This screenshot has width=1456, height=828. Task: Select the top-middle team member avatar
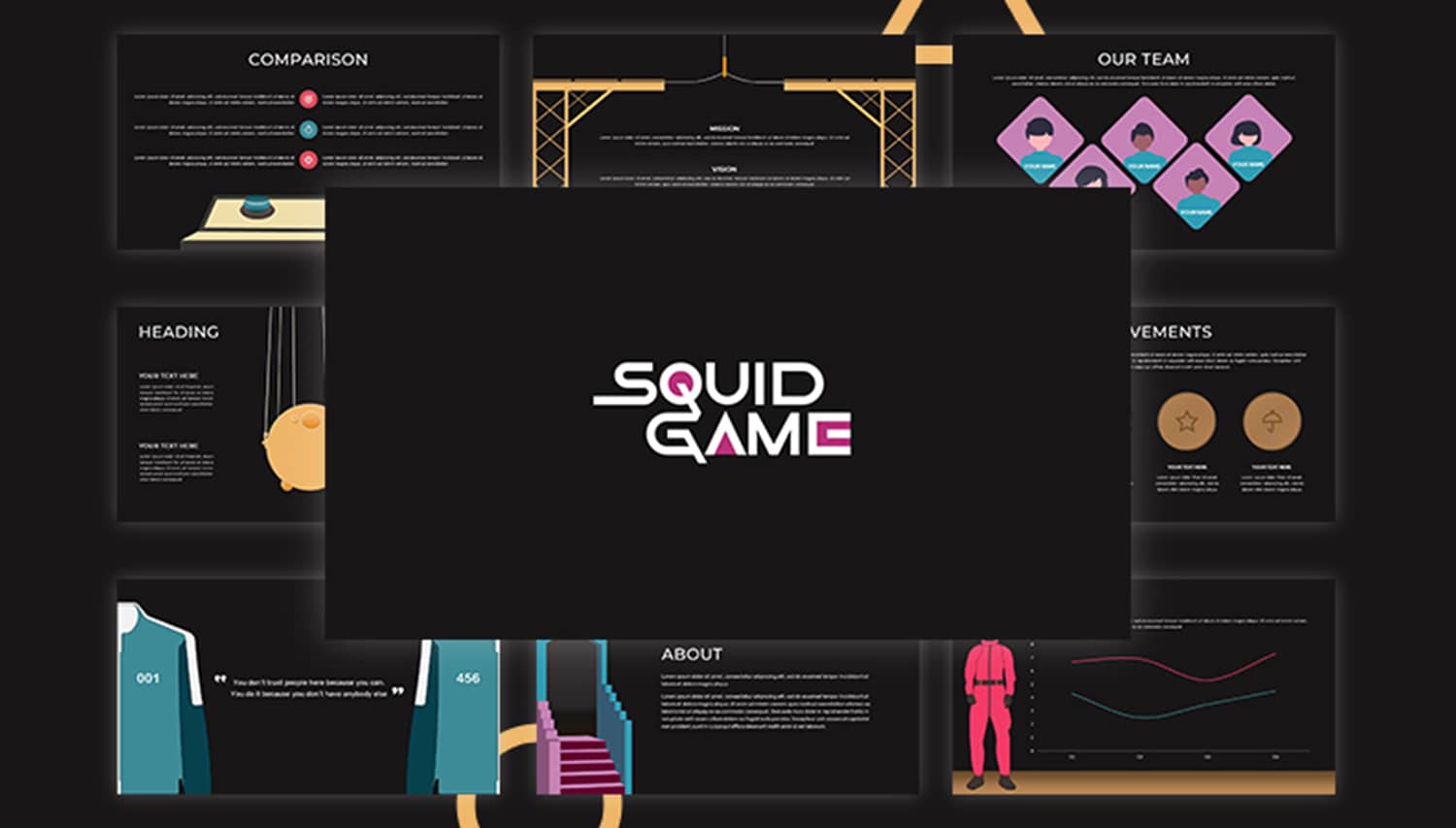tap(1143, 140)
